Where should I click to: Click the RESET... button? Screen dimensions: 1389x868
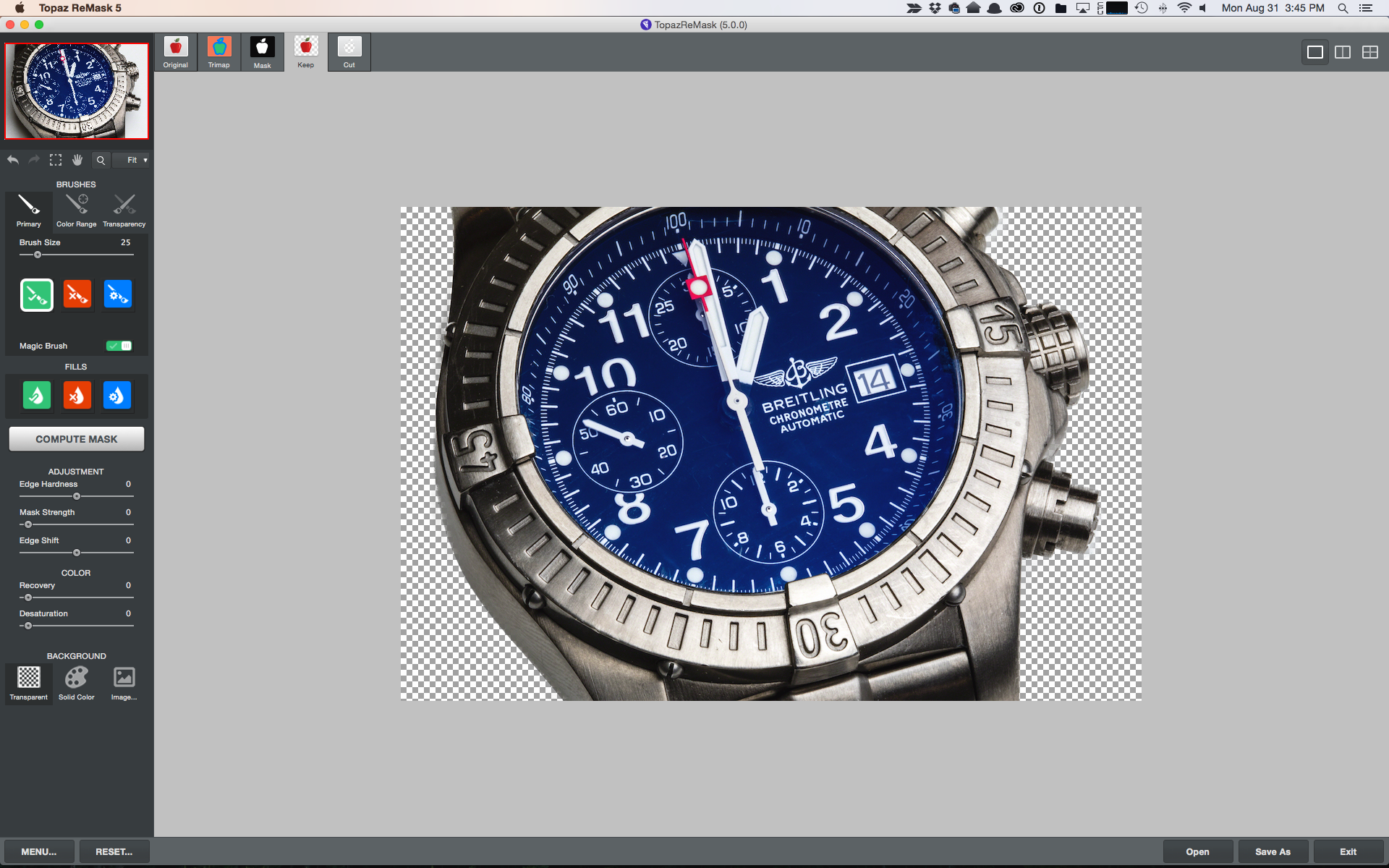[114, 851]
